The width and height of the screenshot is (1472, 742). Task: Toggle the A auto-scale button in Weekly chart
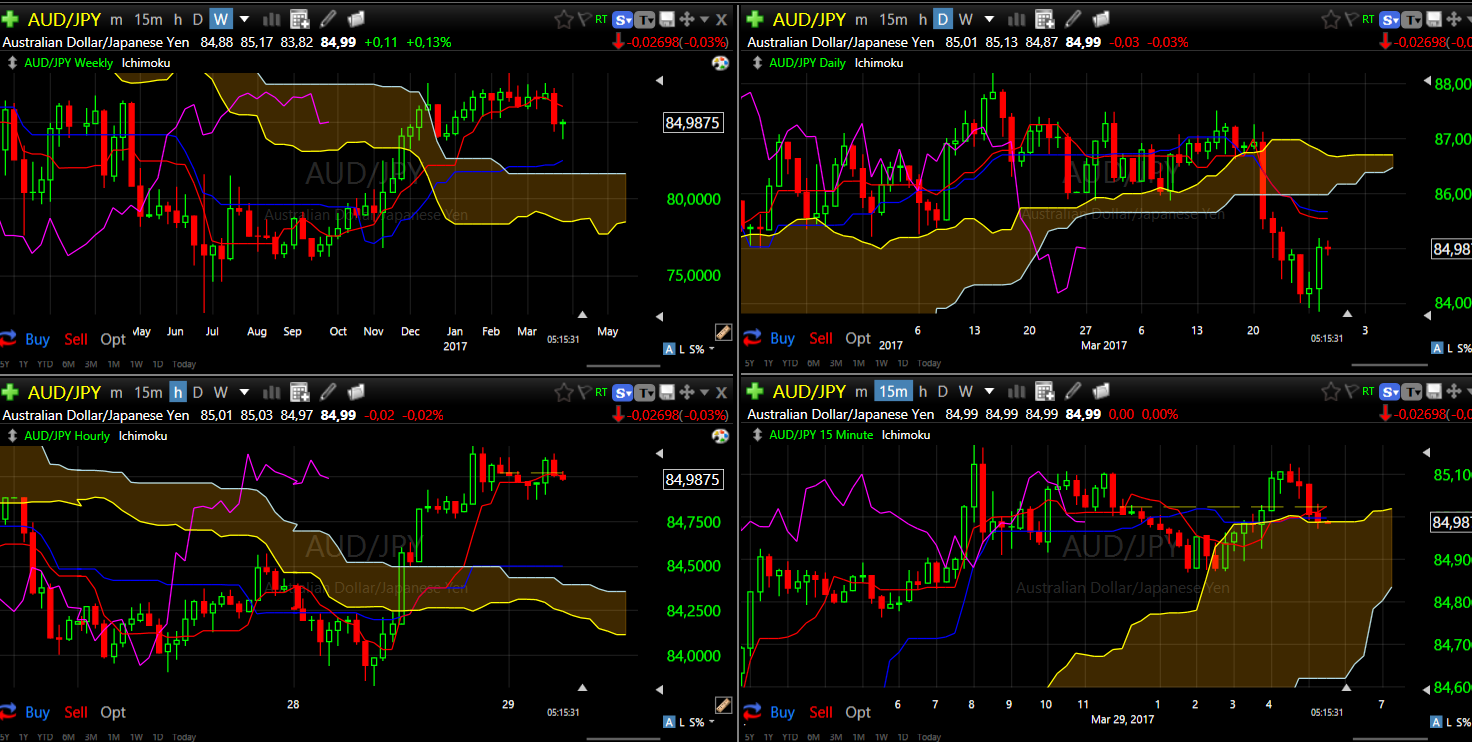coord(669,348)
